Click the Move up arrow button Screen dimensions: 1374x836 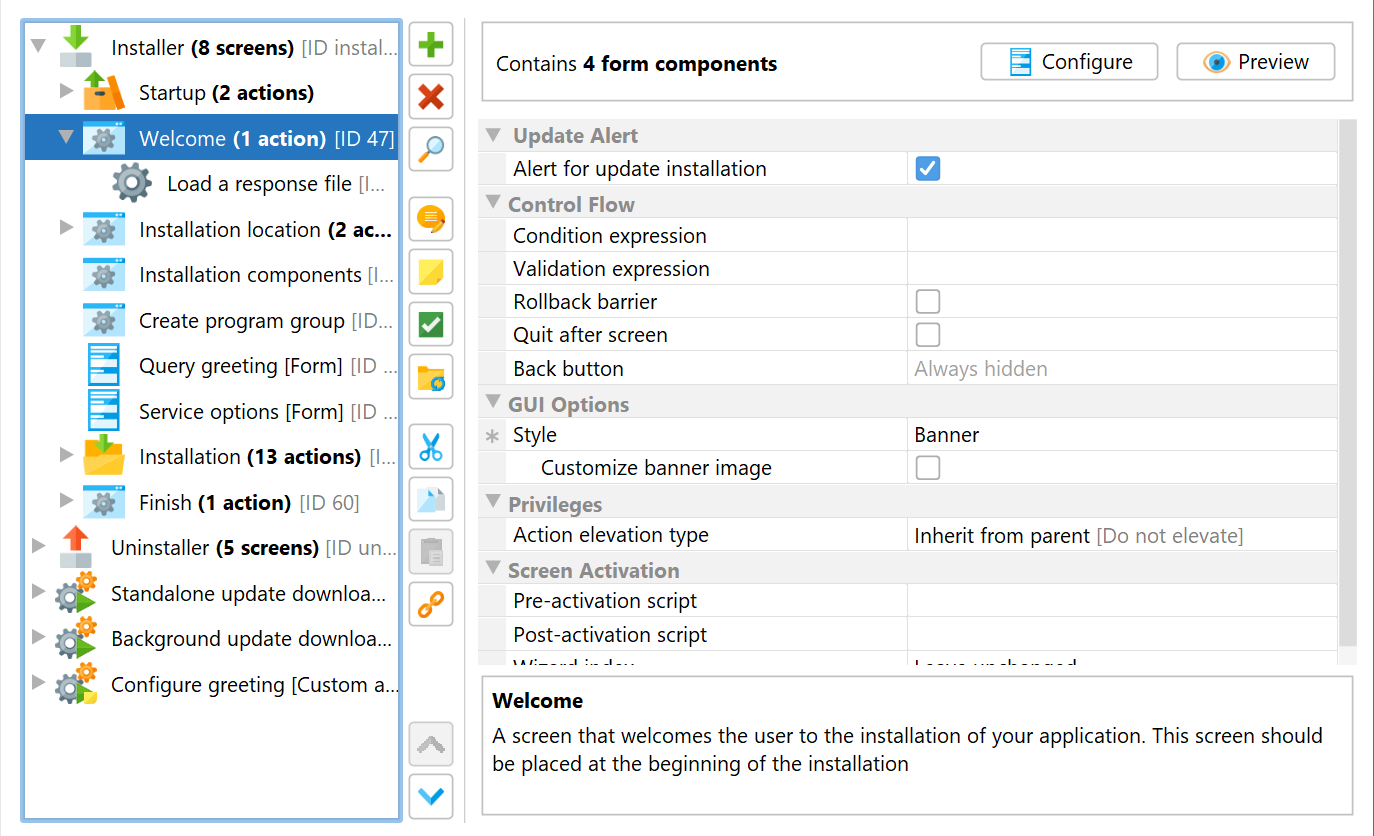coord(431,744)
